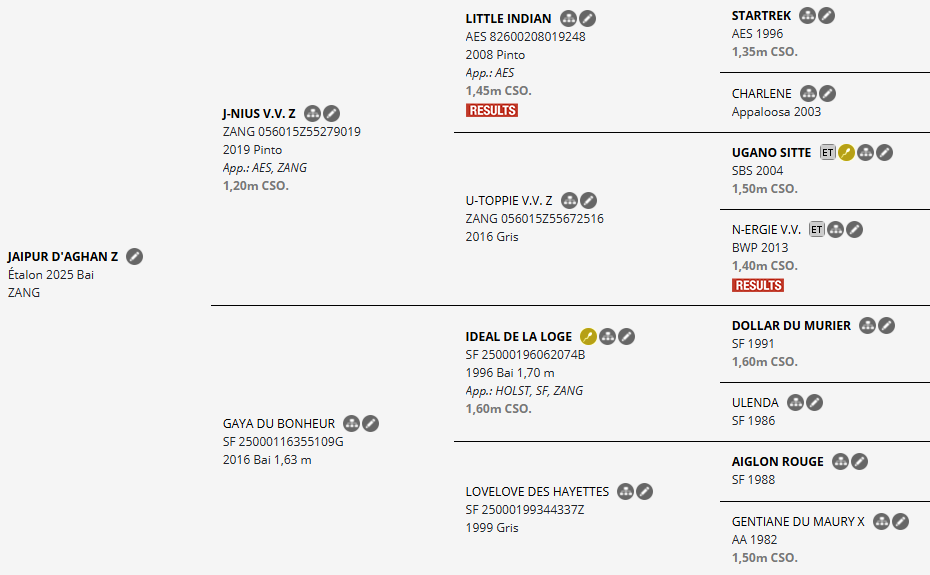This screenshot has height=575, width=930.
Task: Open the progeny icon beside J-NIUS V.V. Z
Action: (x=313, y=113)
